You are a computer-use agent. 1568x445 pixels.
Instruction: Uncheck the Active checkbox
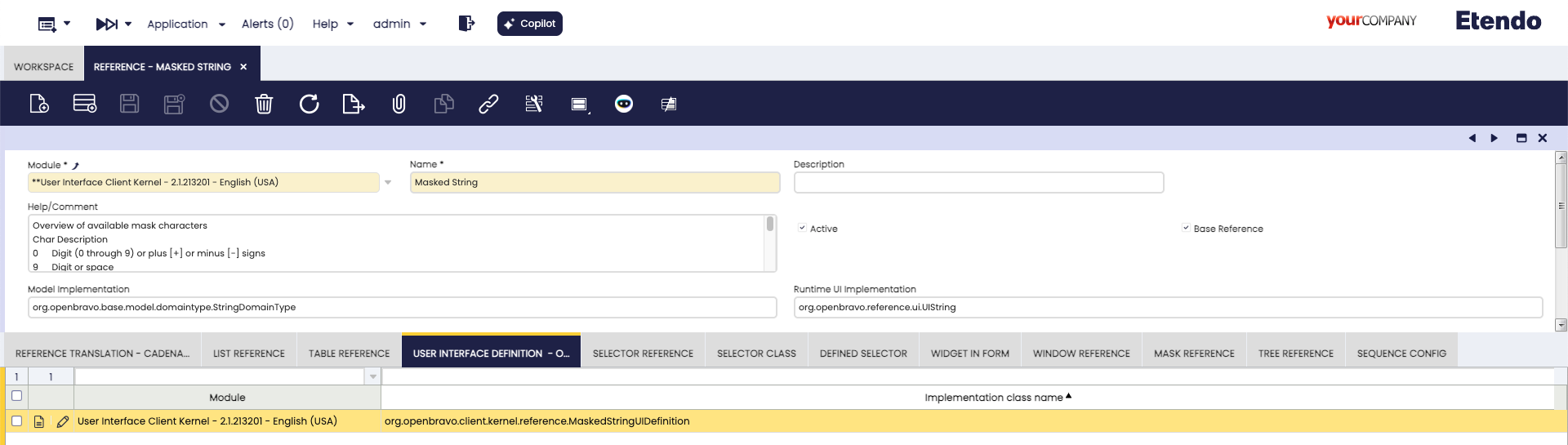pyautogui.click(x=802, y=229)
